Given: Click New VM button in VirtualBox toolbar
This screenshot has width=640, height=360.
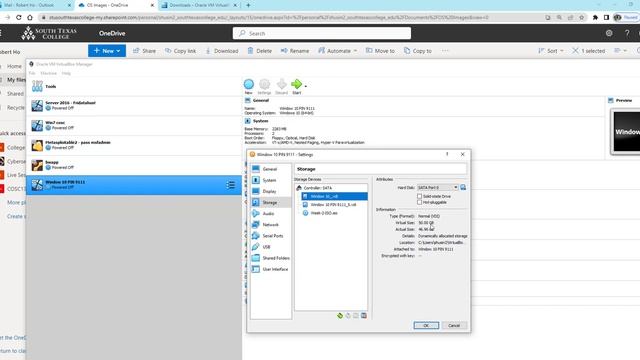Looking at the screenshot, I should coord(249,87).
